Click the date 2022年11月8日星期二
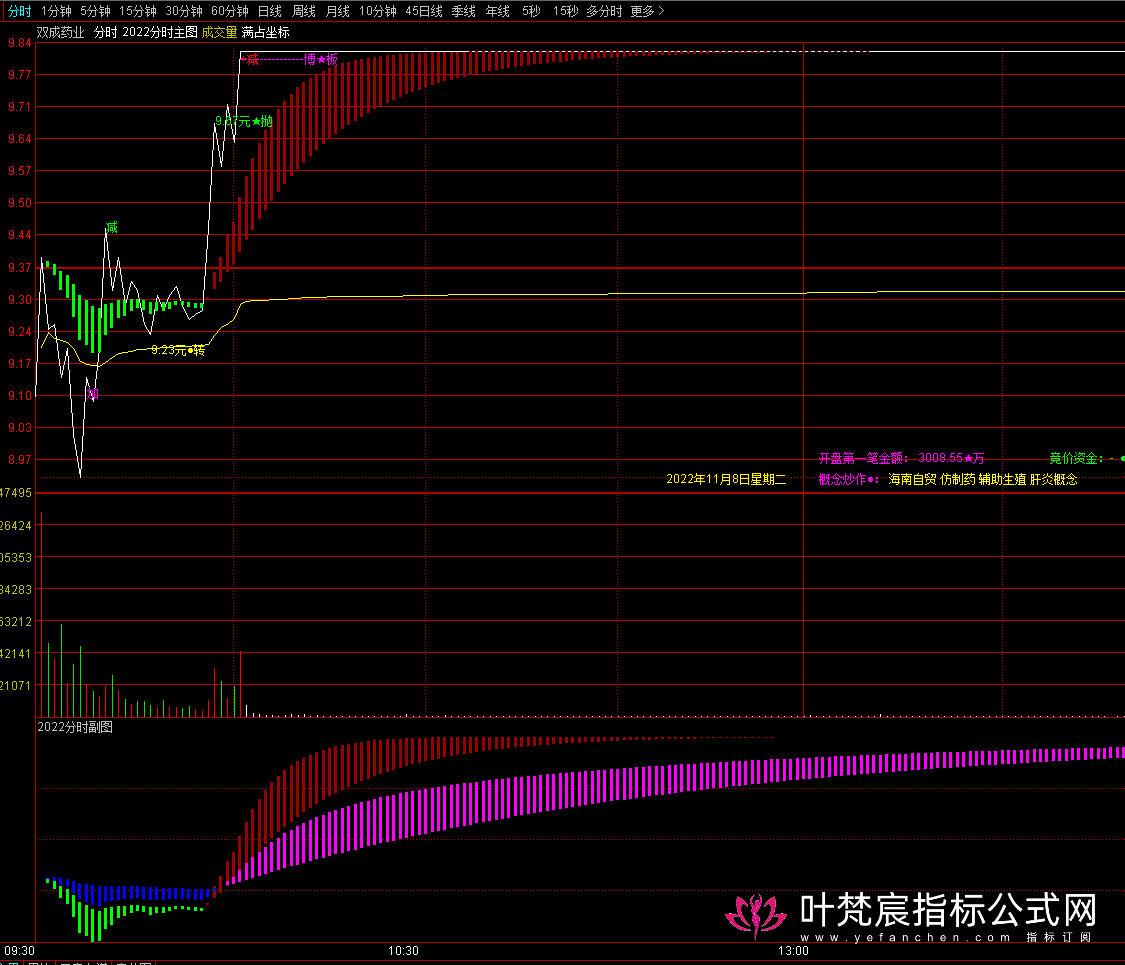This screenshot has height=965, width=1125. 726,479
